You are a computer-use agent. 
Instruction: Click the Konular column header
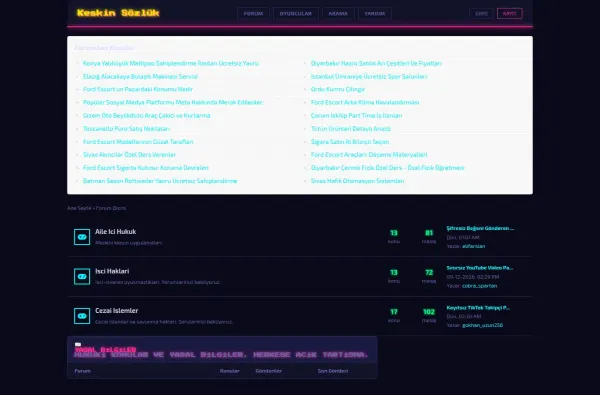click(230, 371)
